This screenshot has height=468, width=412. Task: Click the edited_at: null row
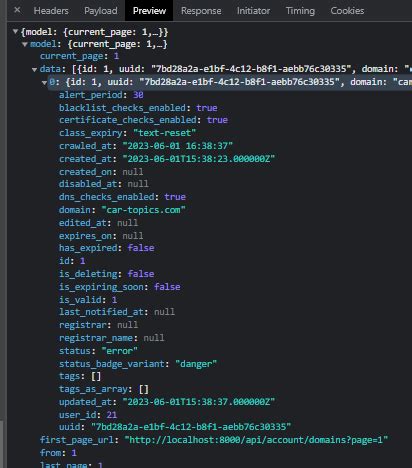[x=98, y=223]
